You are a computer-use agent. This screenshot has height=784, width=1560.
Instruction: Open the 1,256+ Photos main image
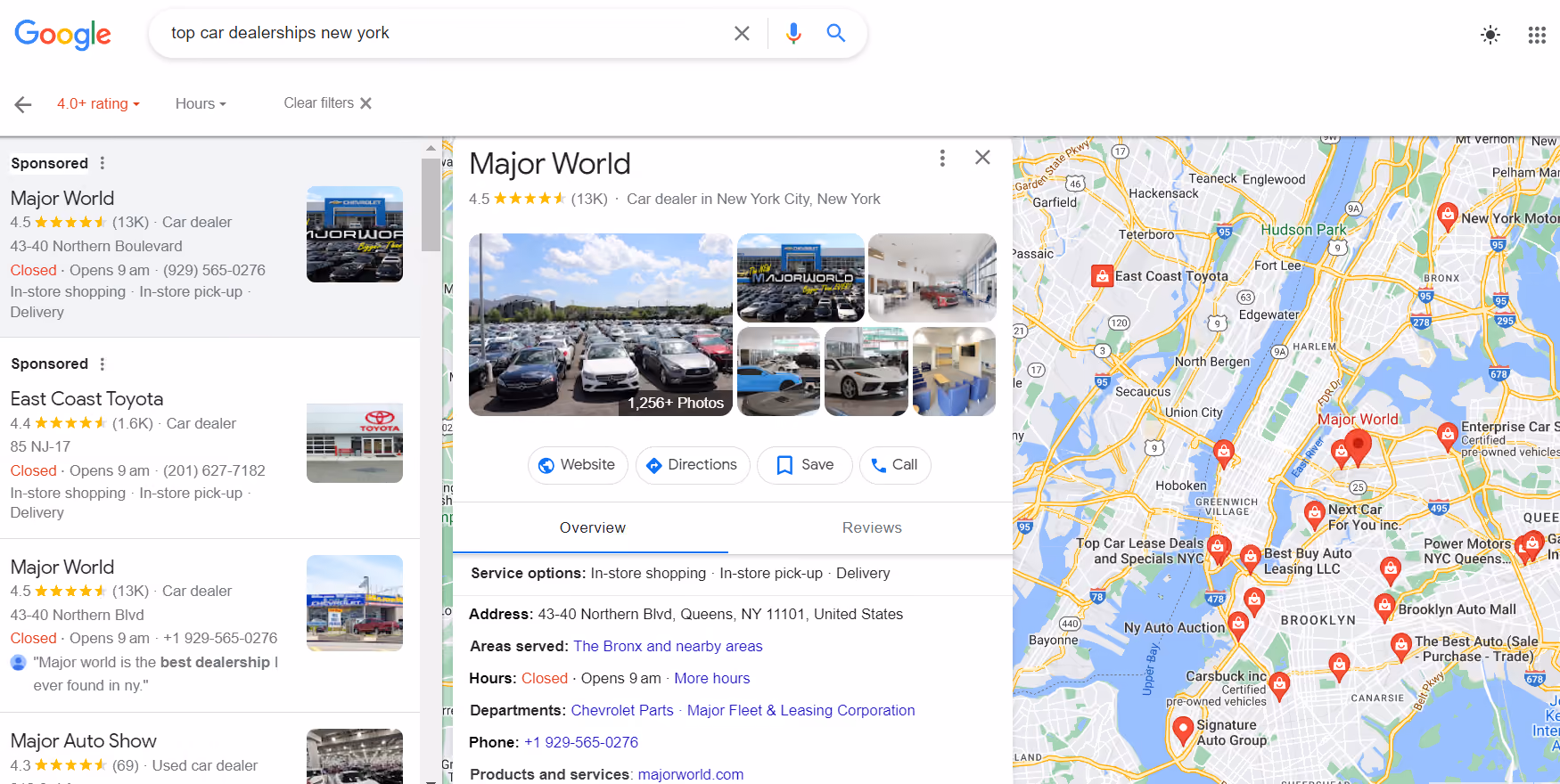[601, 324]
